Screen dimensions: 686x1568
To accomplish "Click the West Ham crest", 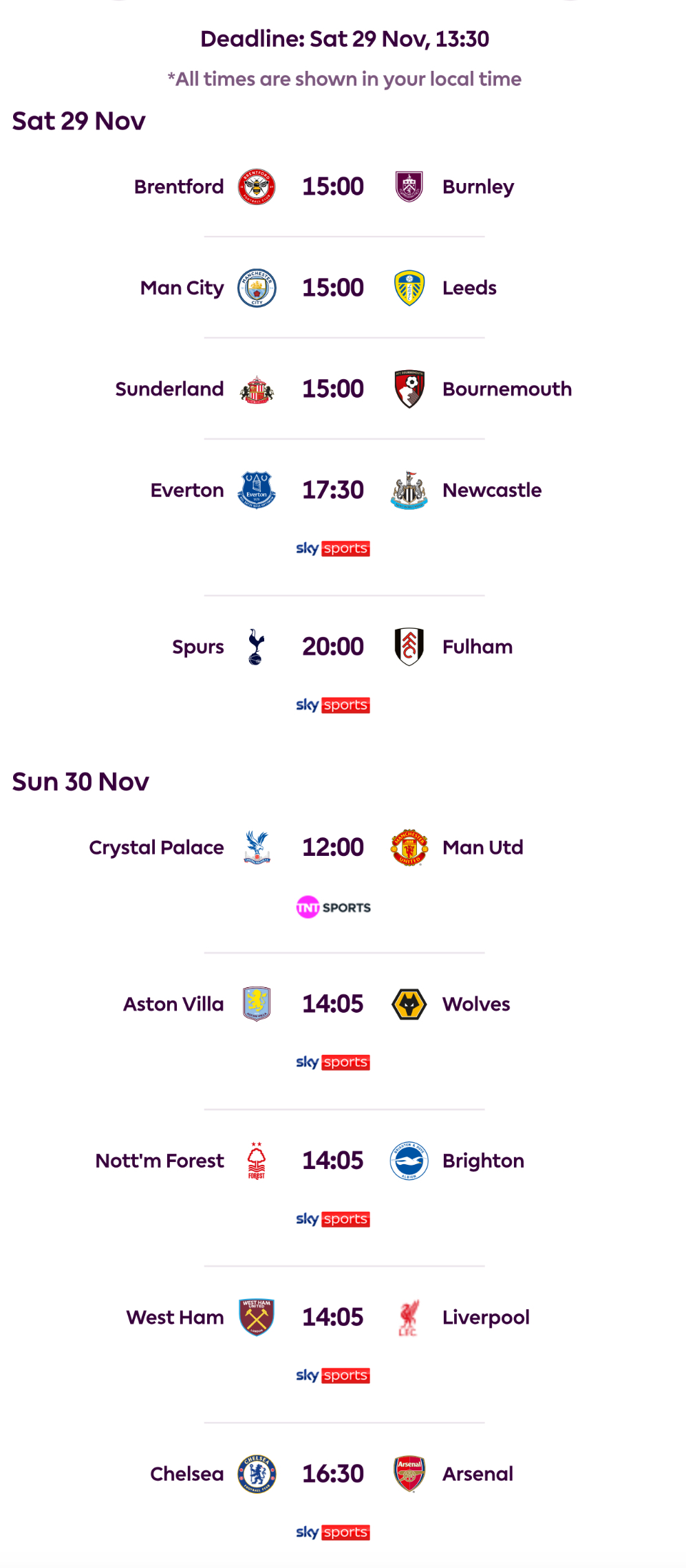I will click(257, 1317).
